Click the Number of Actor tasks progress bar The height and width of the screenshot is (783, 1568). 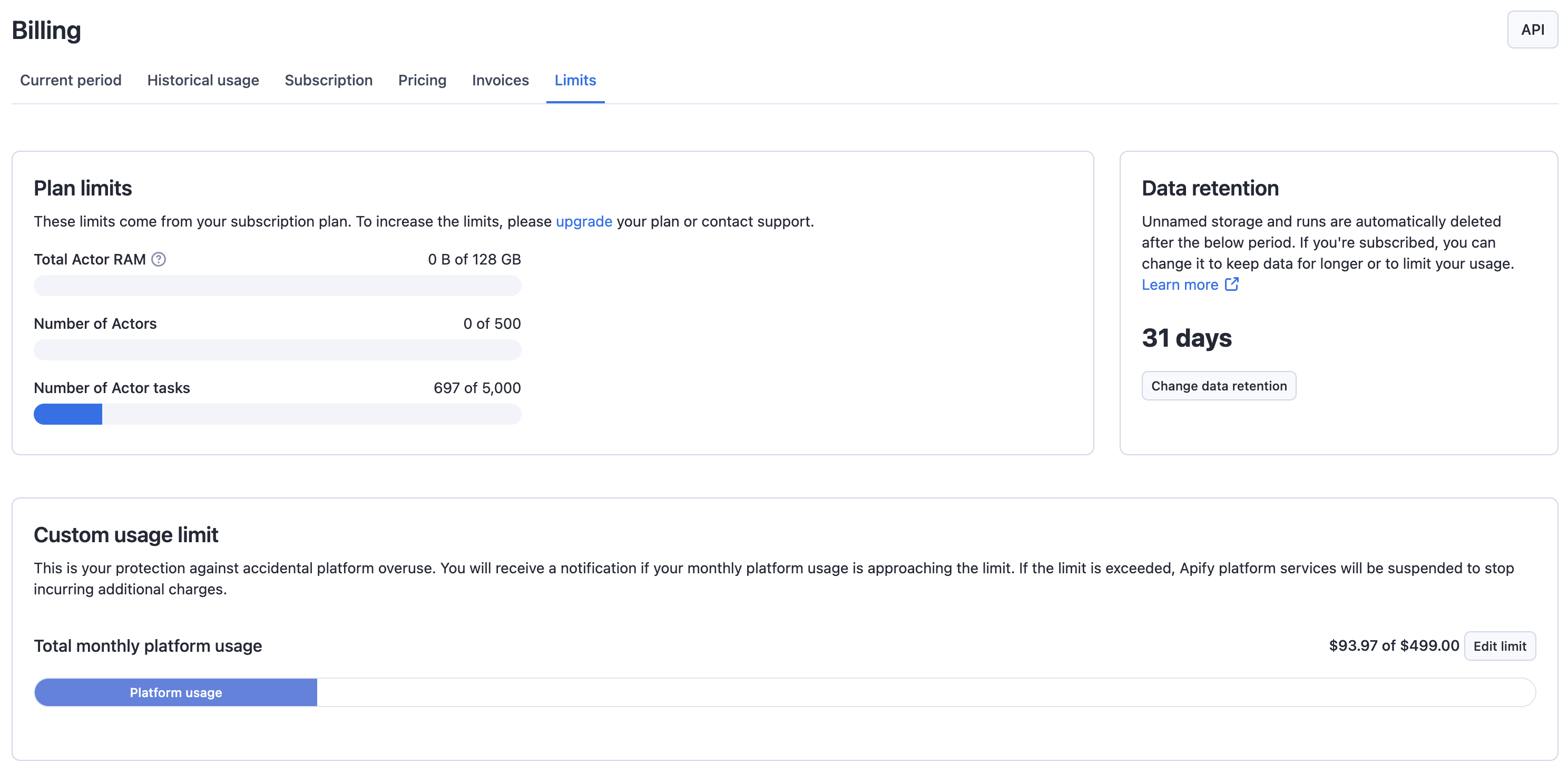(x=278, y=414)
